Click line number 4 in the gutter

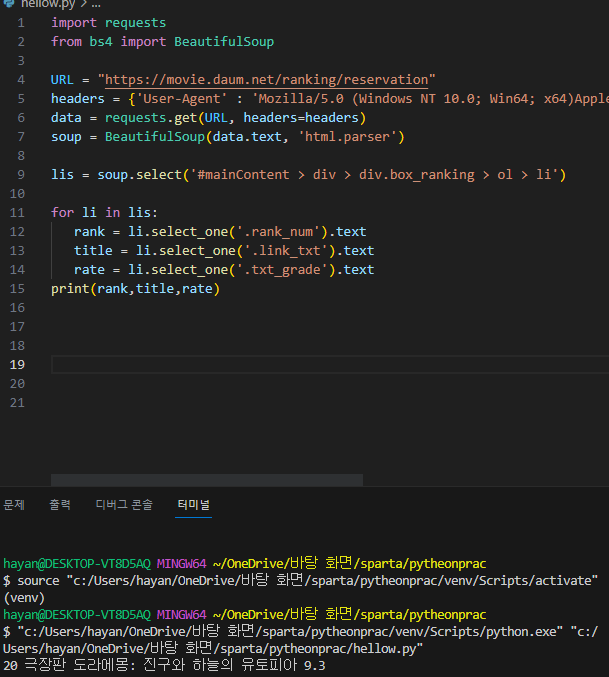coord(21,80)
